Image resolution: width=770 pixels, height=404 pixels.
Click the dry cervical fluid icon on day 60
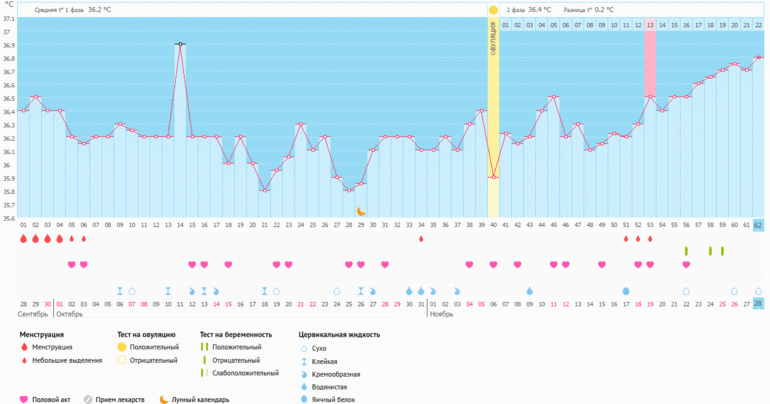tap(735, 291)
